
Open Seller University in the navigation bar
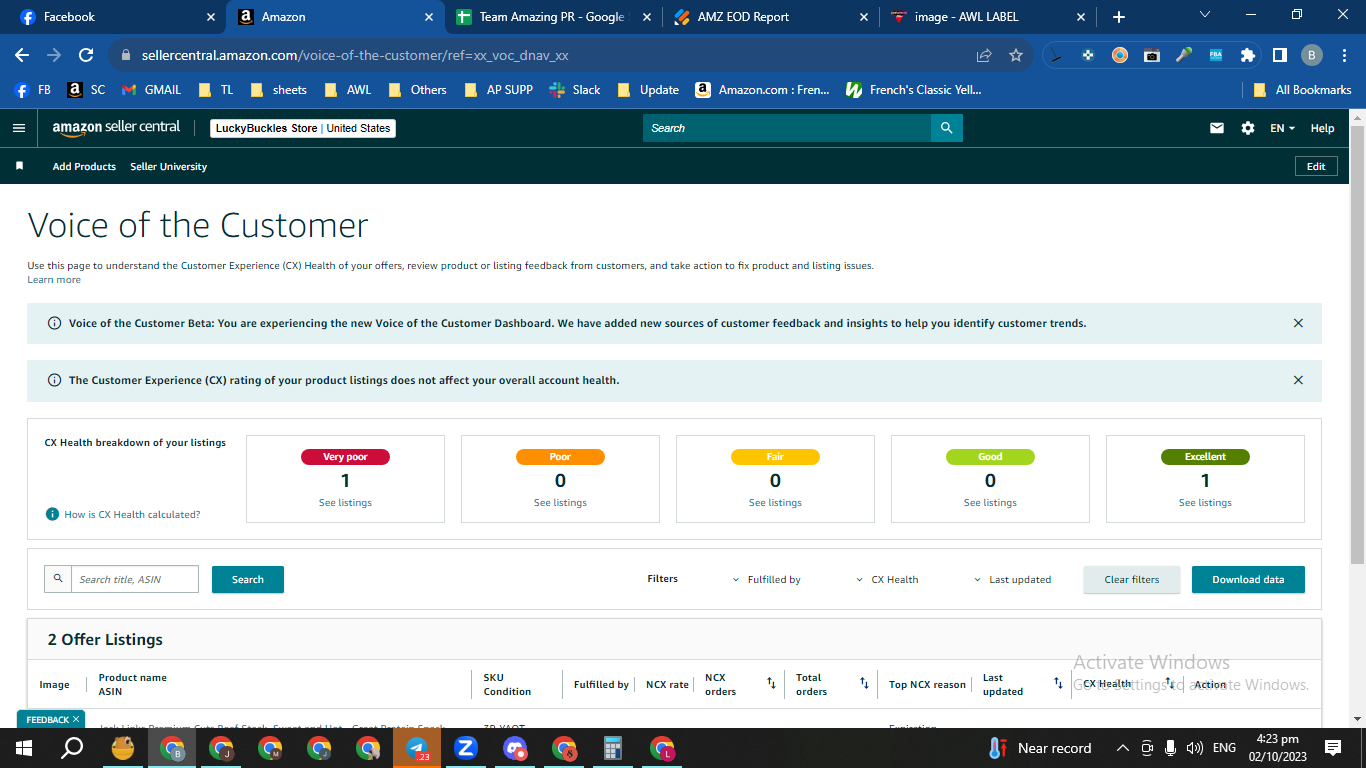pos(168,167)
